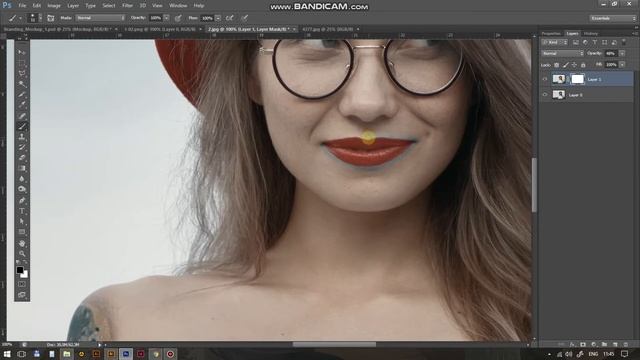Select the Horizontal Type tool

(22, 211)
